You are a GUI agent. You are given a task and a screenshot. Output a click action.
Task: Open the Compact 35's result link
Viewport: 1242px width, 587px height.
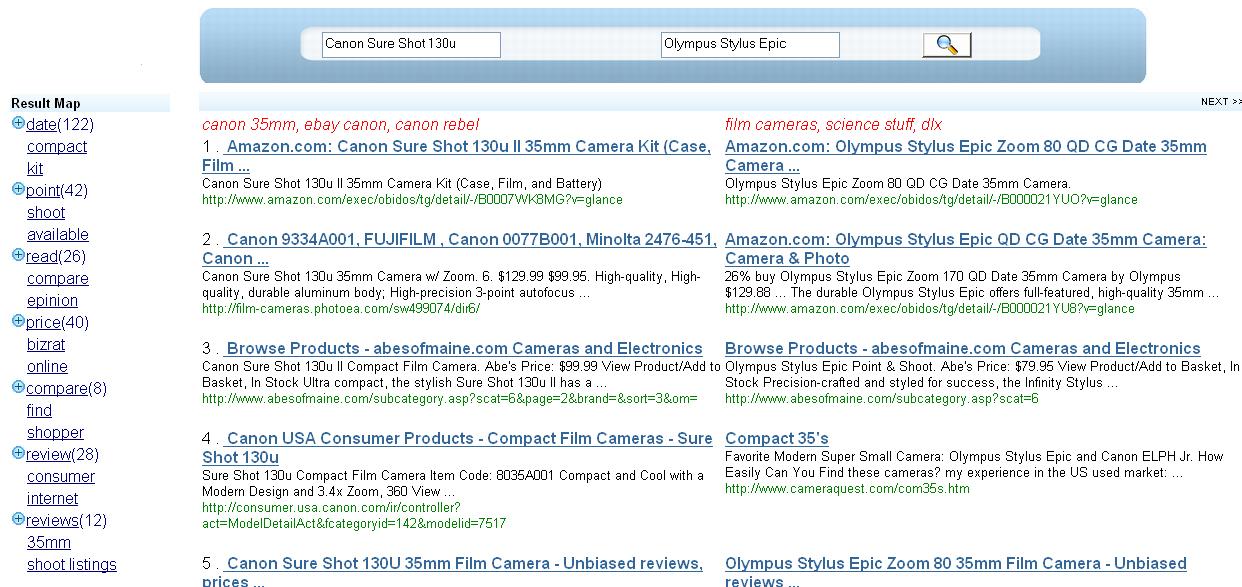[776, 439]
